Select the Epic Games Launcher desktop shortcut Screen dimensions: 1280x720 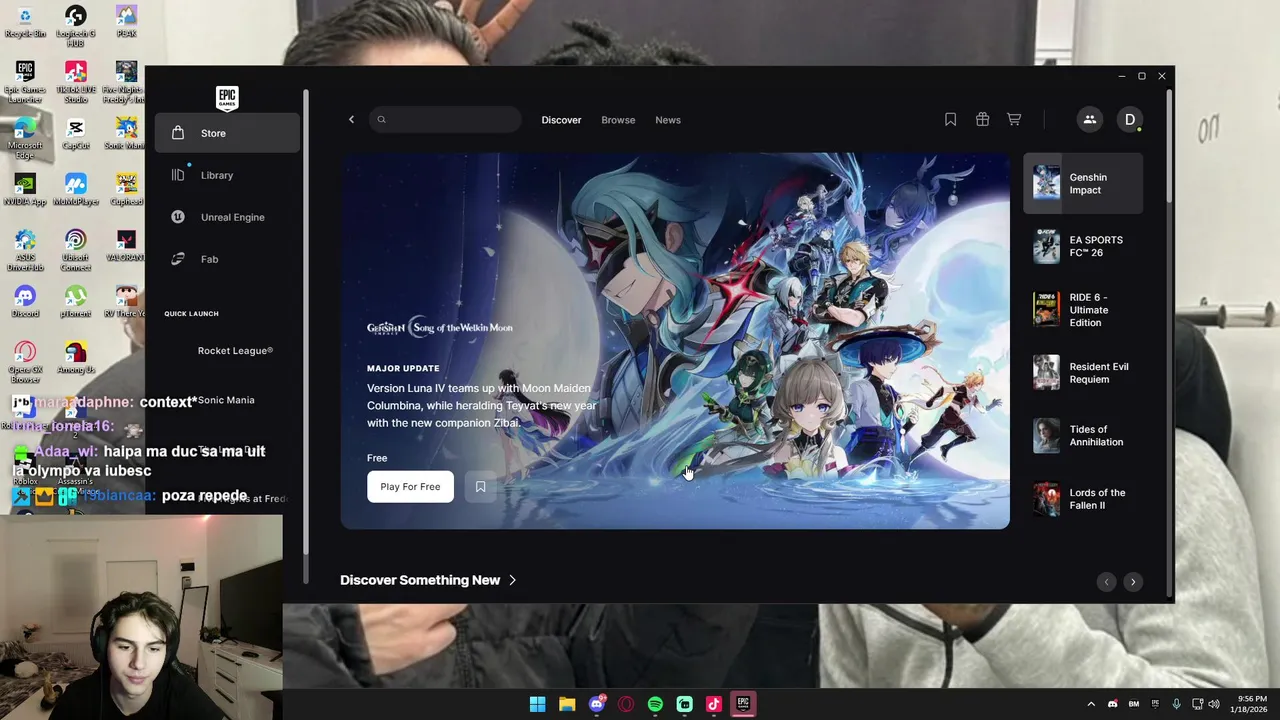point(25,82)
